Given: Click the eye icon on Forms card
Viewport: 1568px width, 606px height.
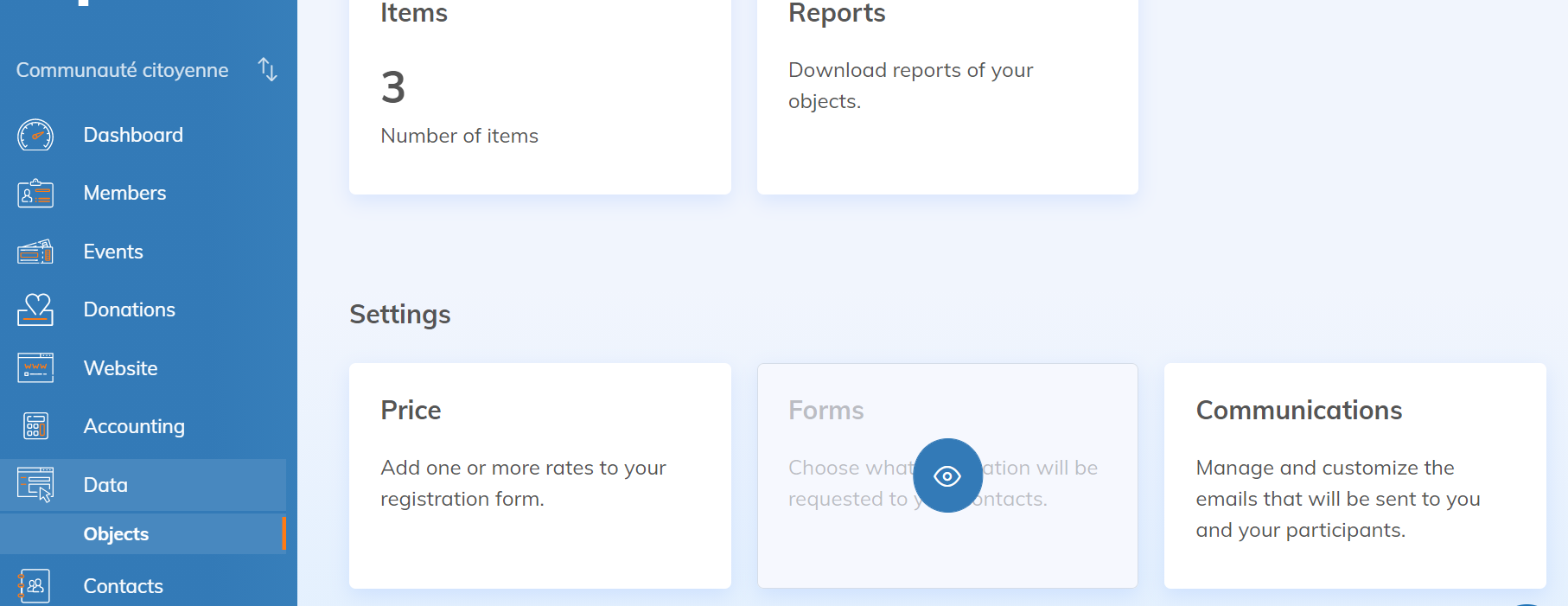Looking at the screenshot, I should pyautogui.click(x=947, y=476).
